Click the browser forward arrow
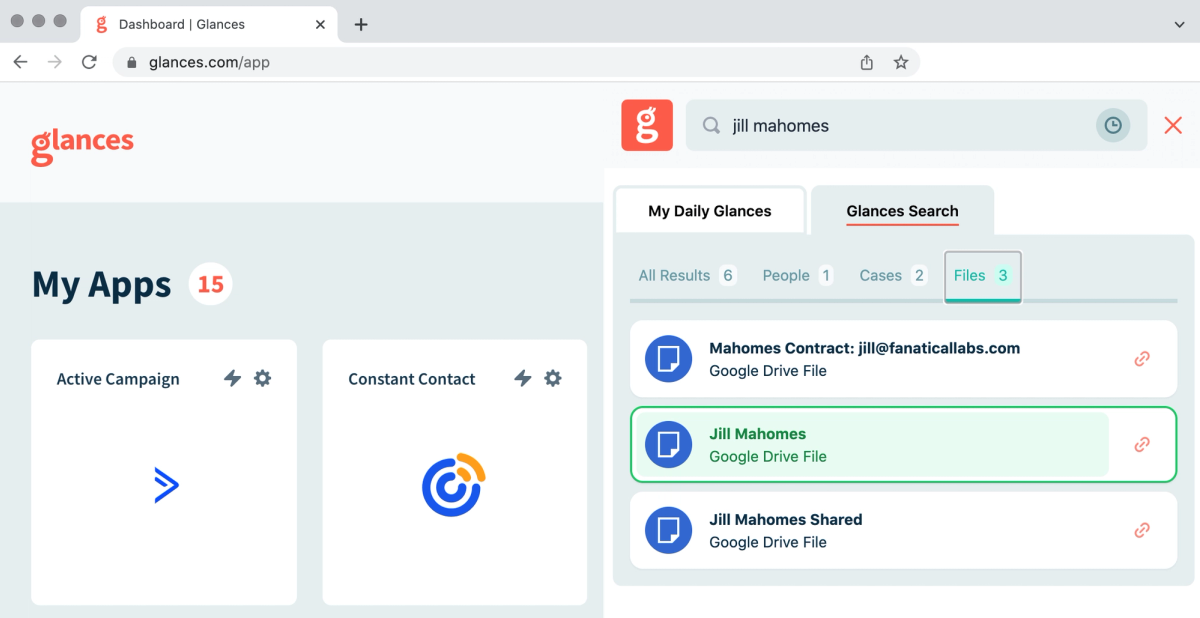1200x618 pixels. 55,62
